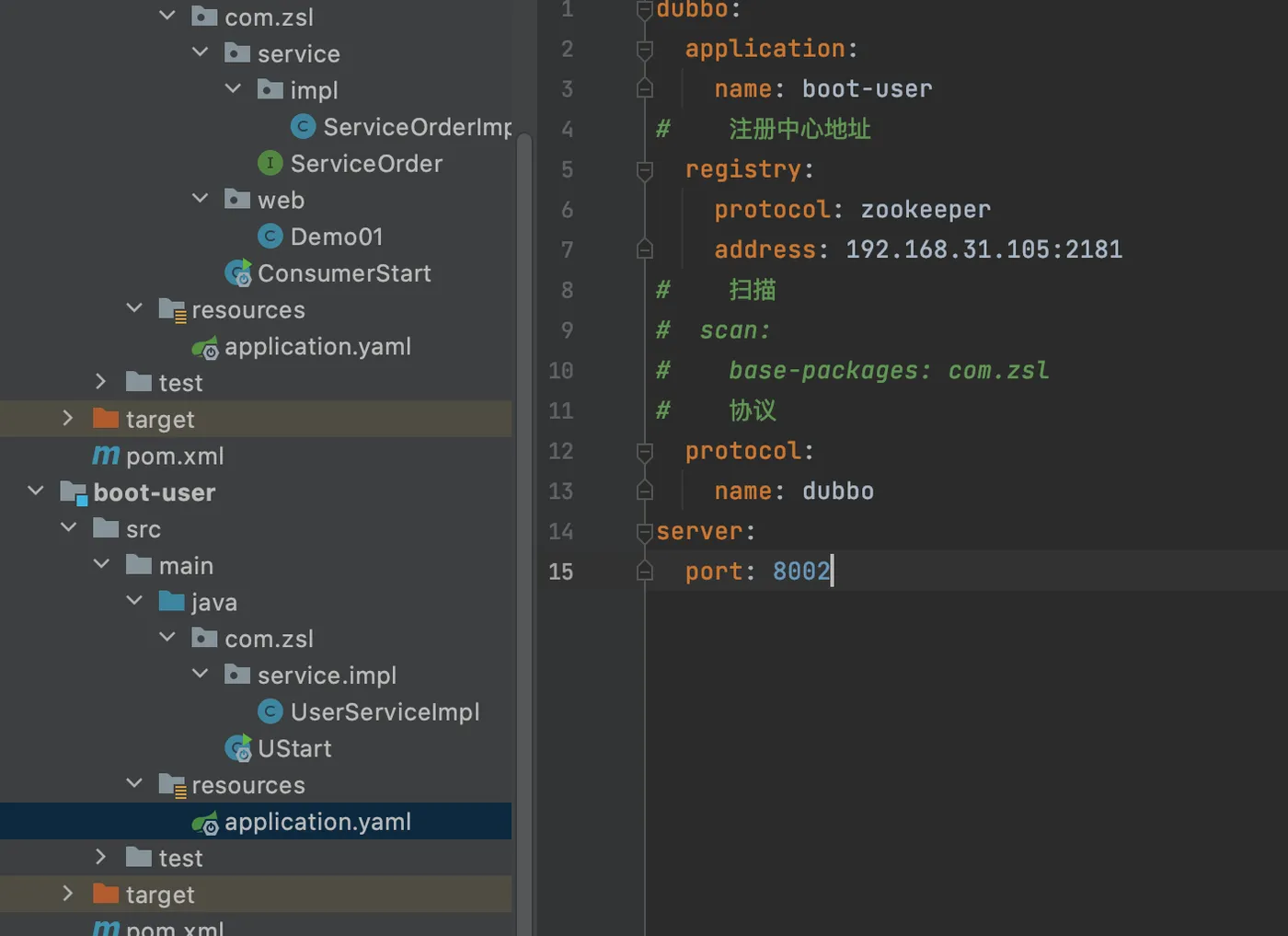
Task: Fold the registry block at line 5
Action: click(645, 170)
